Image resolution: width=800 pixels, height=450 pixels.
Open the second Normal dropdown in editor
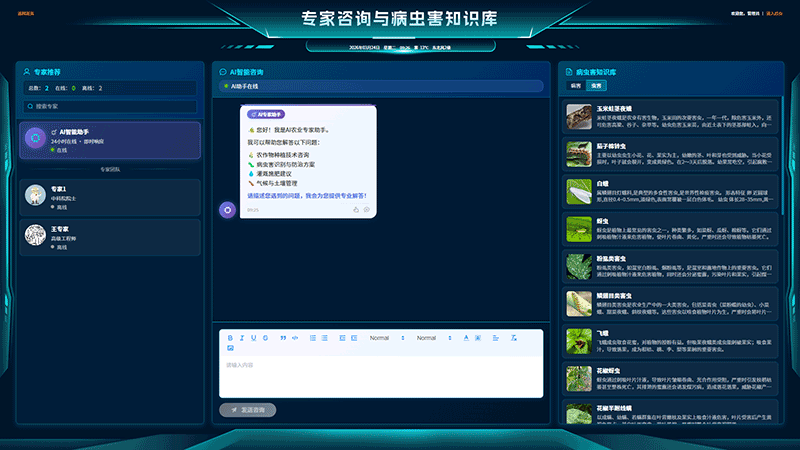pyautogui.click(x=433, y=338)
